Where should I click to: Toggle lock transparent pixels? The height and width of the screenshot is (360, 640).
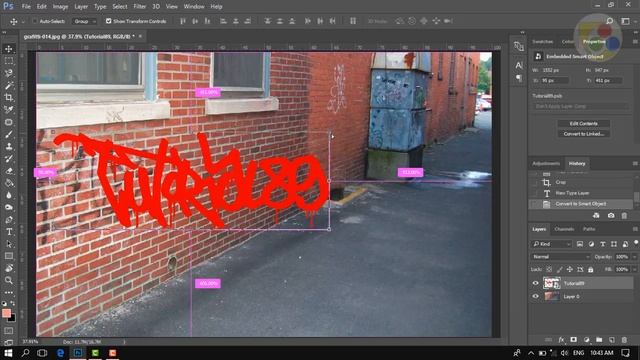(549, 269)
